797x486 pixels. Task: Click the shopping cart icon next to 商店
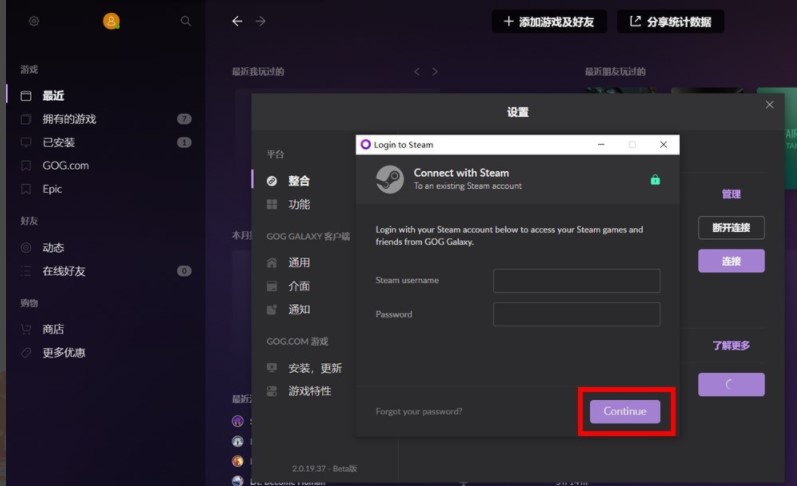26,329
